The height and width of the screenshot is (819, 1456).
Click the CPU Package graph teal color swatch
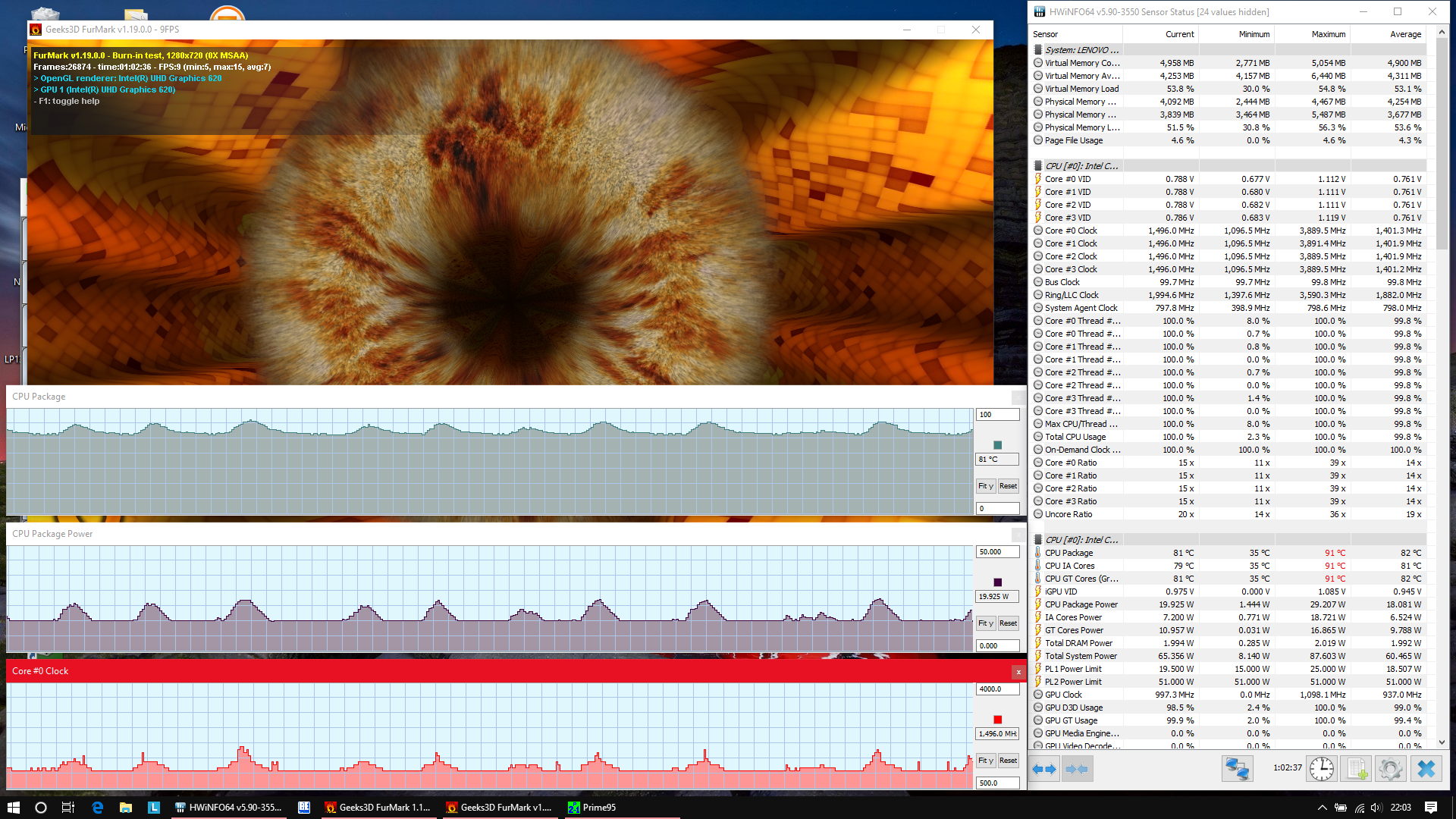tap(997, 445)
